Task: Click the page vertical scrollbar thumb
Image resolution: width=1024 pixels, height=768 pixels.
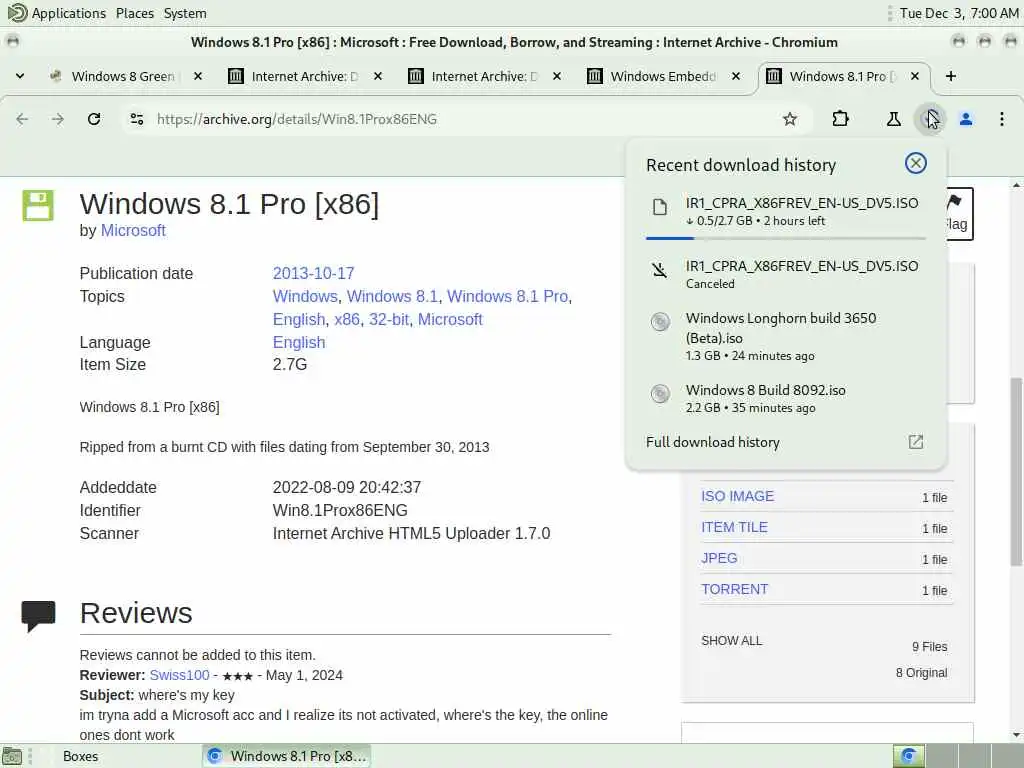Action: click(x=1016, y=470)
